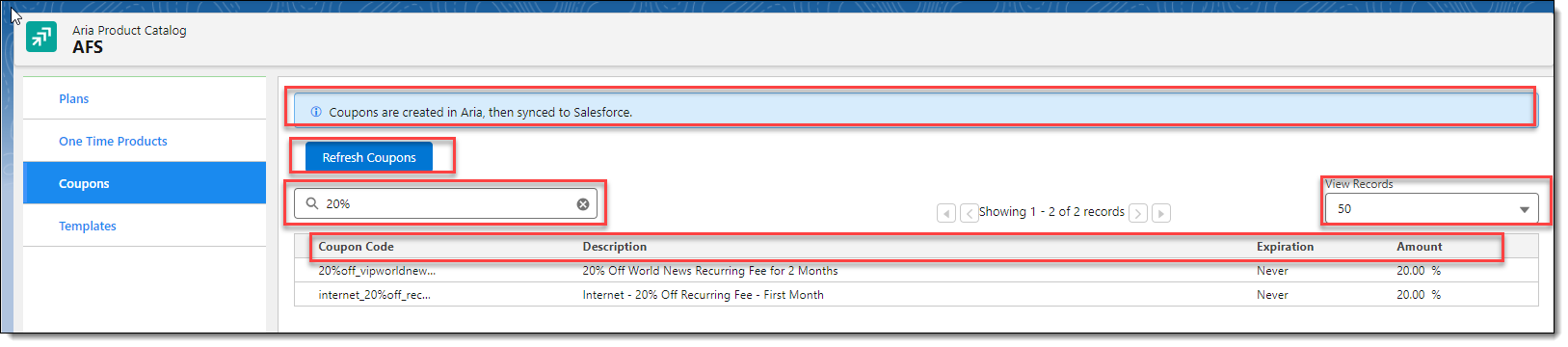Go to next page of records
The image size is (1568, 347).
pyautogui.click(x=1138, y=213)
